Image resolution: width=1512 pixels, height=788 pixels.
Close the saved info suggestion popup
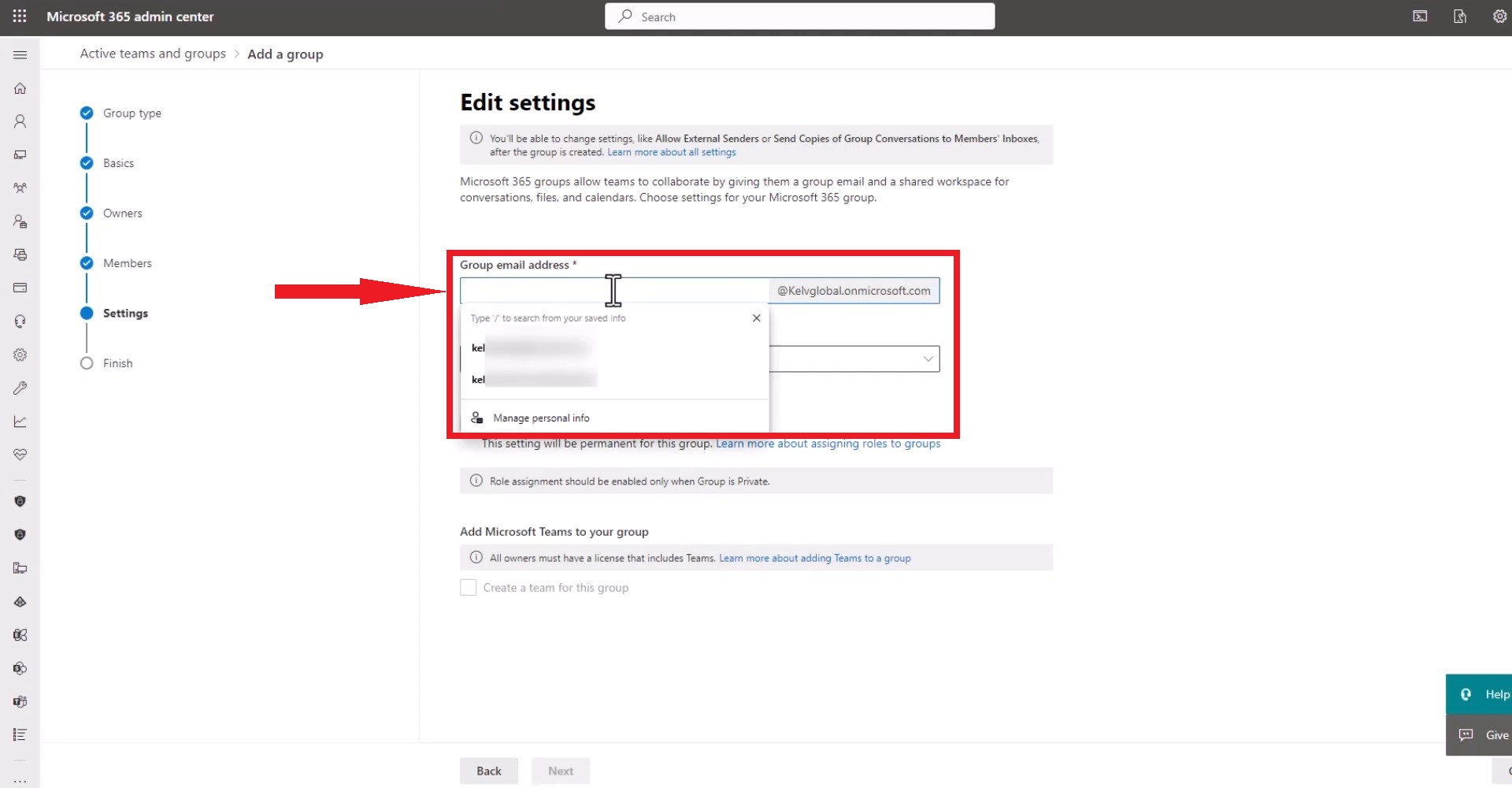pyautogui.click(x=757, y=318)
